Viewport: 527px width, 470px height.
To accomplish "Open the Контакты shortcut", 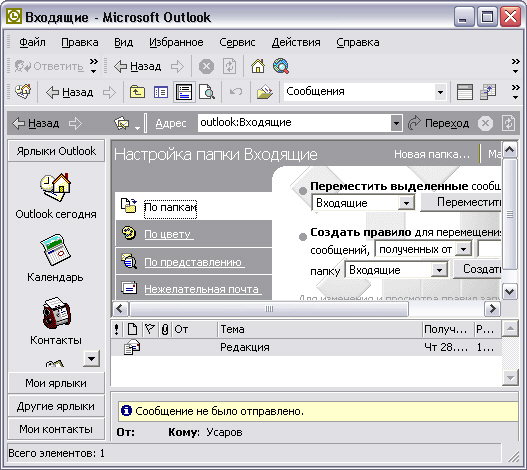I will [56, 321].
